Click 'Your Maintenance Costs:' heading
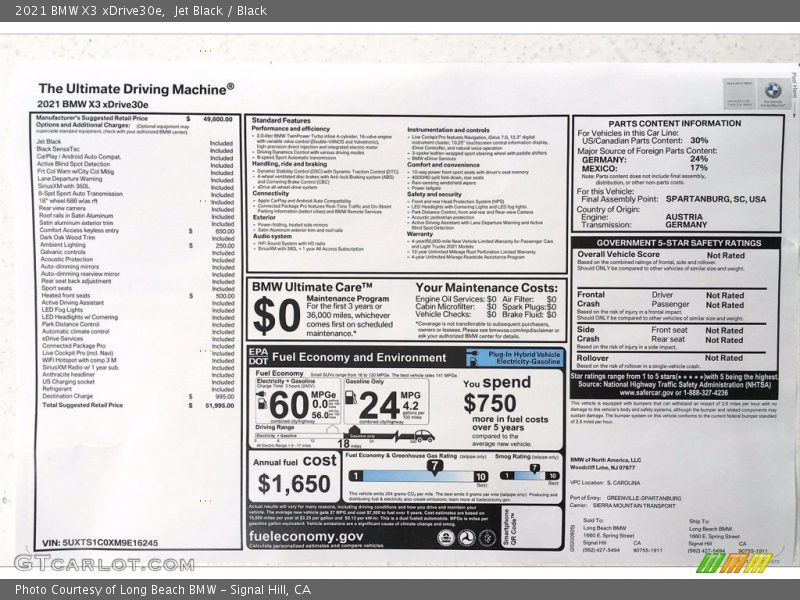Screen dimensions: 800x600 (487, 288)
